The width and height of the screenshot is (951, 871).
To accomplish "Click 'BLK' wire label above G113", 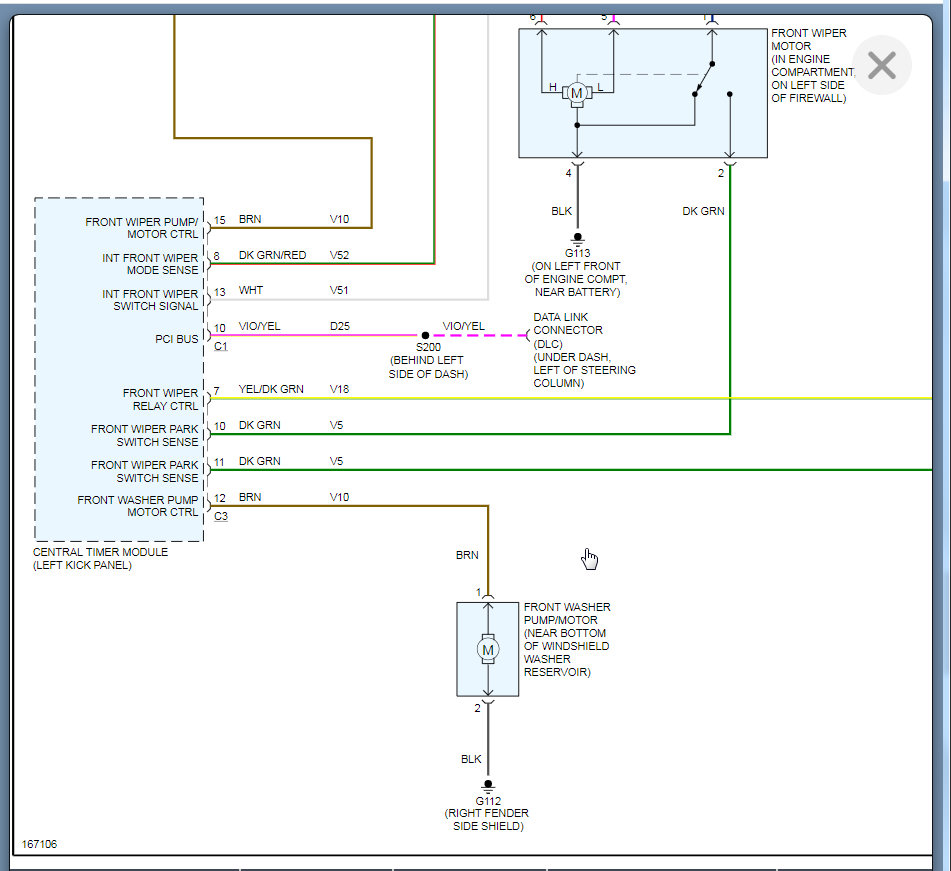I will click(x=561, y=211).
